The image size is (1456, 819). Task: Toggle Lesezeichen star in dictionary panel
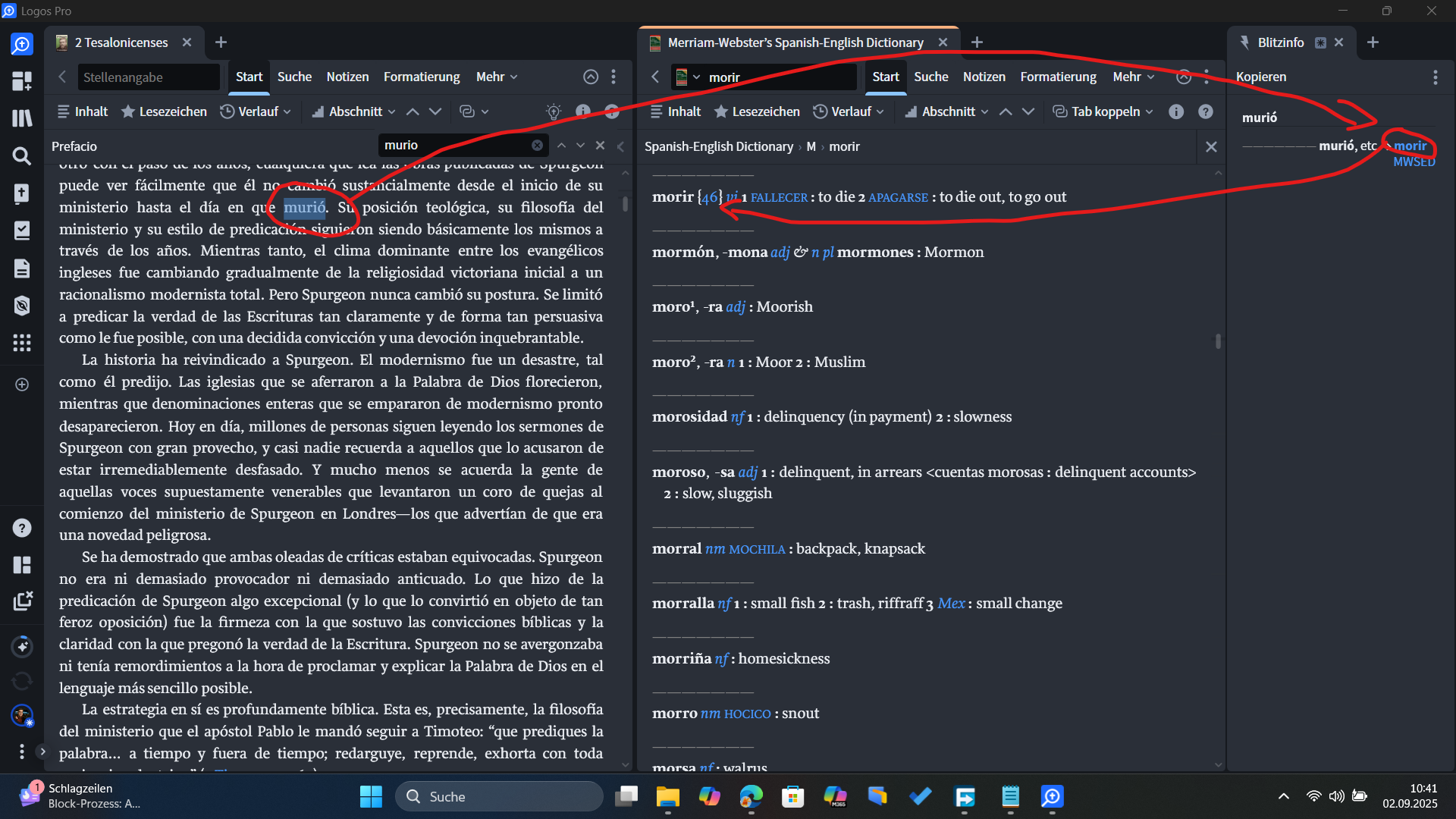[757, 111]
